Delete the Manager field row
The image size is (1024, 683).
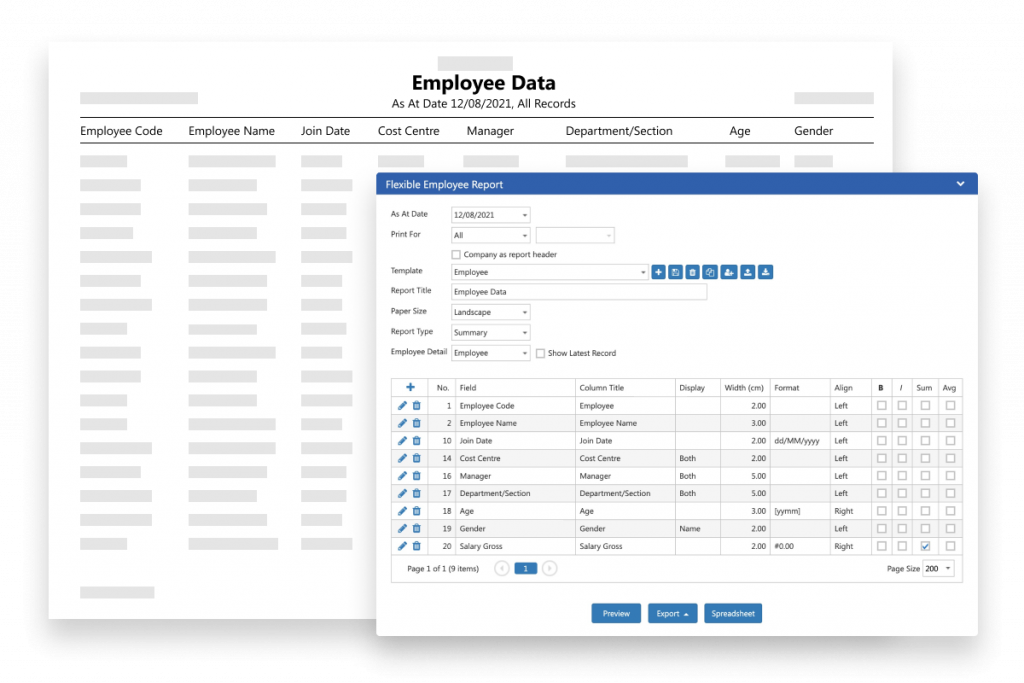pos(417,476)
